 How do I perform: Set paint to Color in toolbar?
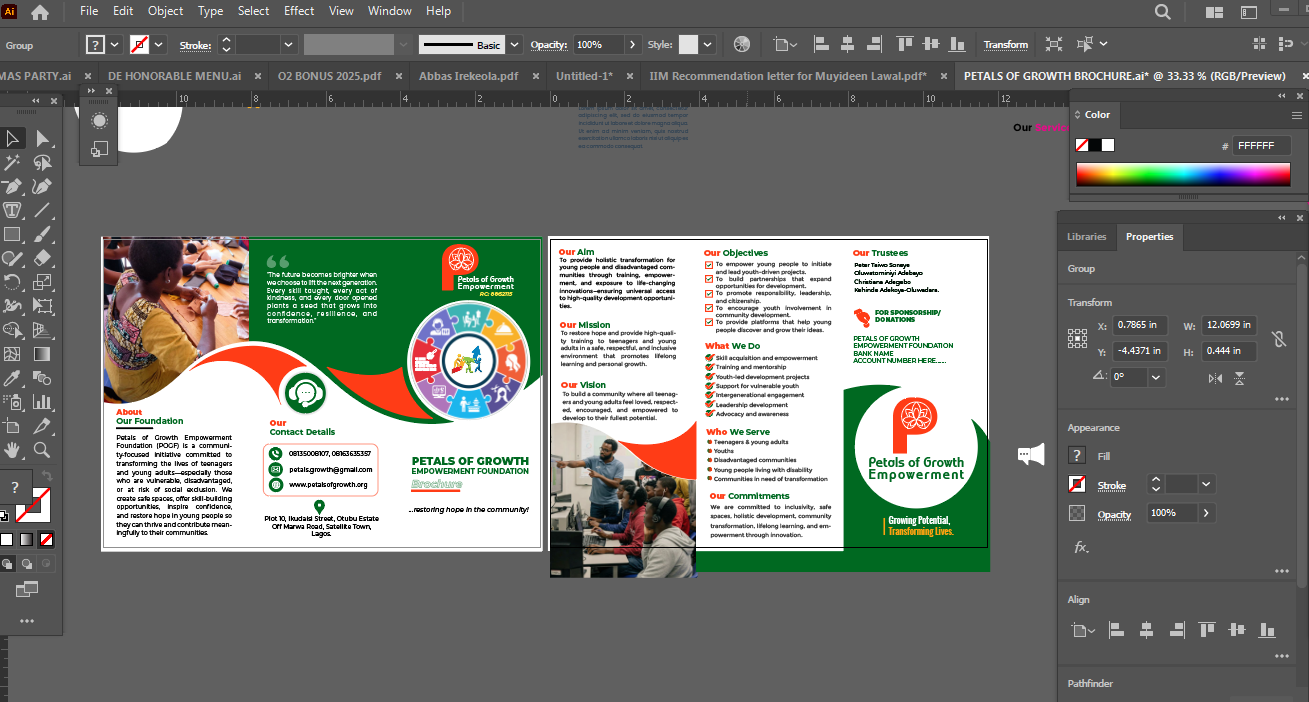tap(7, 539)
